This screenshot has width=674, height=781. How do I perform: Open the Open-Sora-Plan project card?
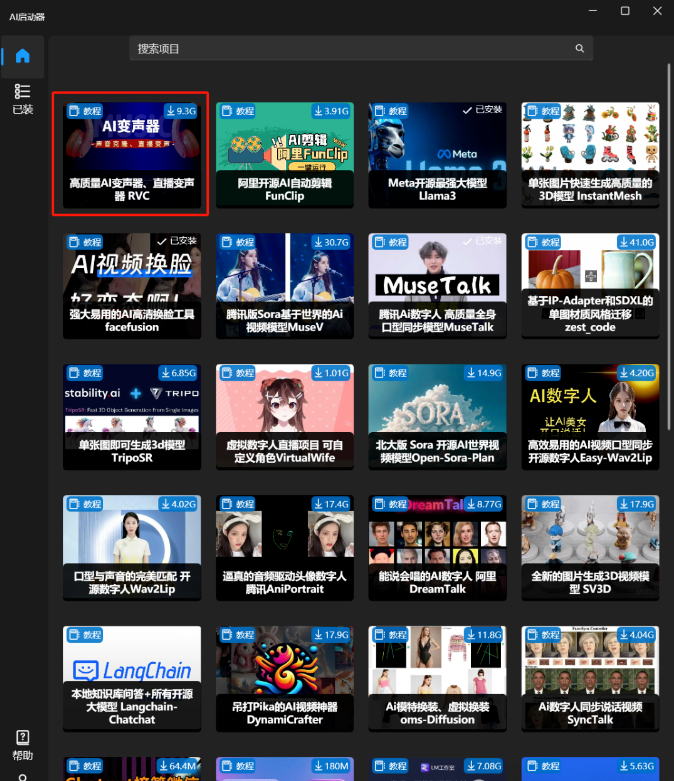point(437,417)
